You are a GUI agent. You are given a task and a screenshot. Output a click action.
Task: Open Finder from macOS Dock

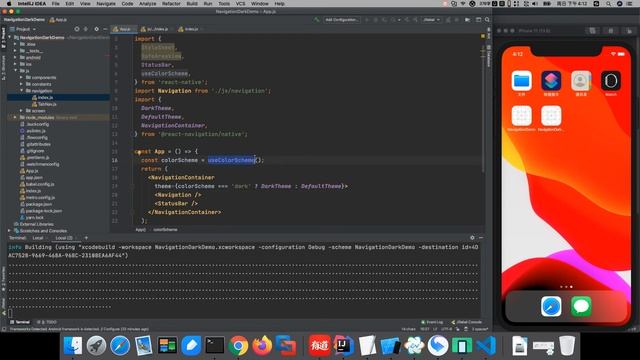tap(73, 345)
